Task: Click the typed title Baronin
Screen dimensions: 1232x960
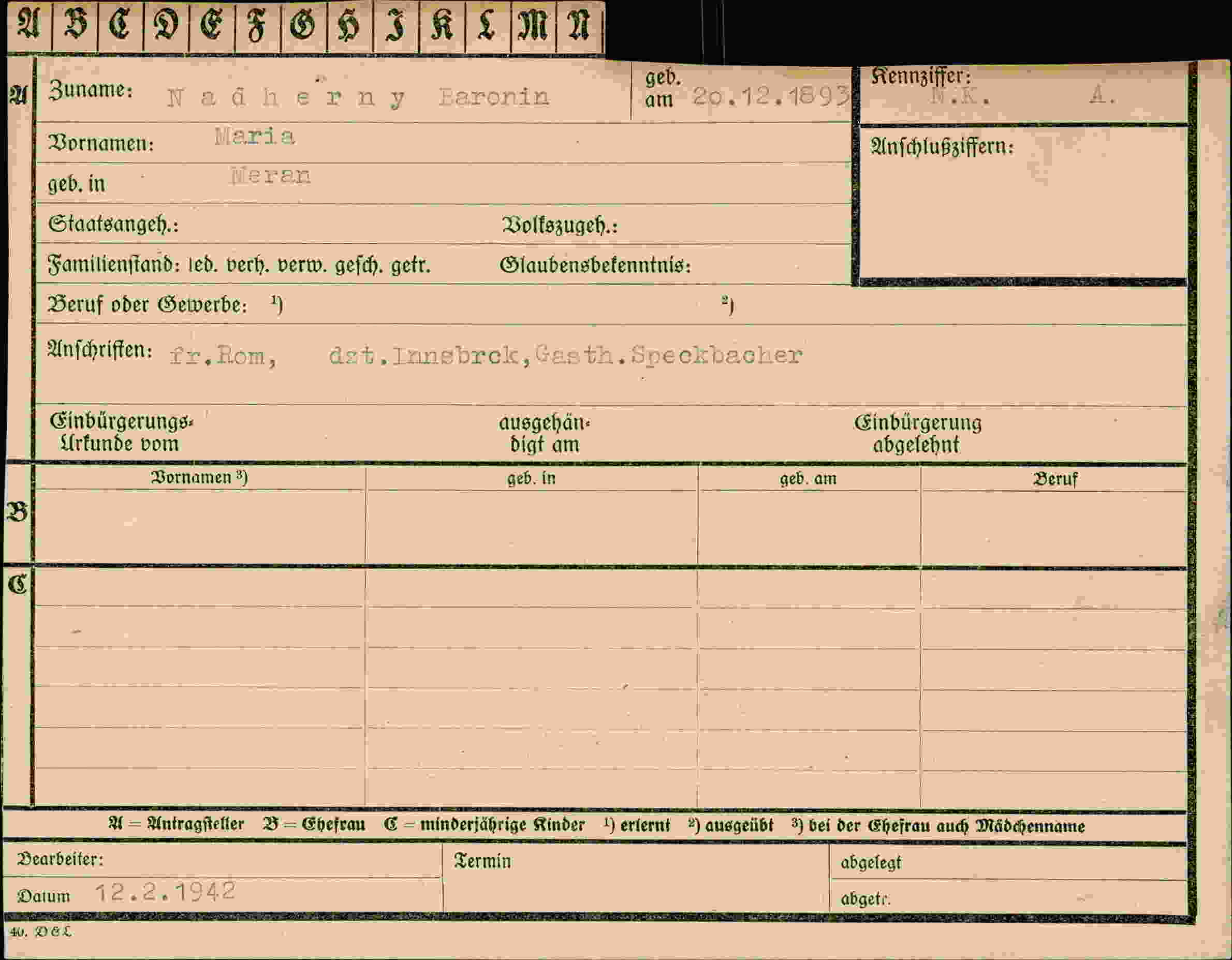Action: [494, 96]
